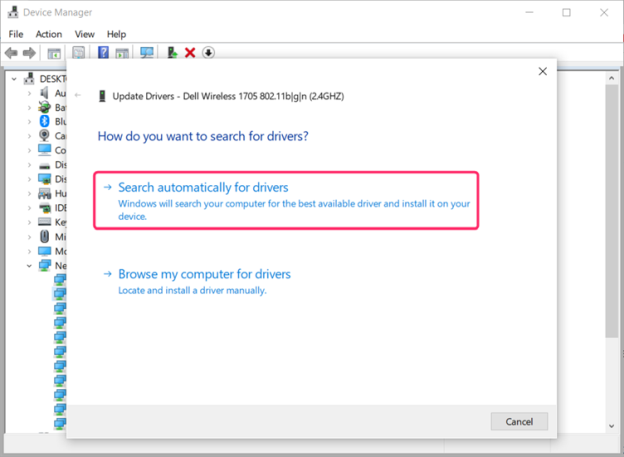The height and width of the screenshot is (457, 624).
Task: Open the View menu
Action: [84, 34]
